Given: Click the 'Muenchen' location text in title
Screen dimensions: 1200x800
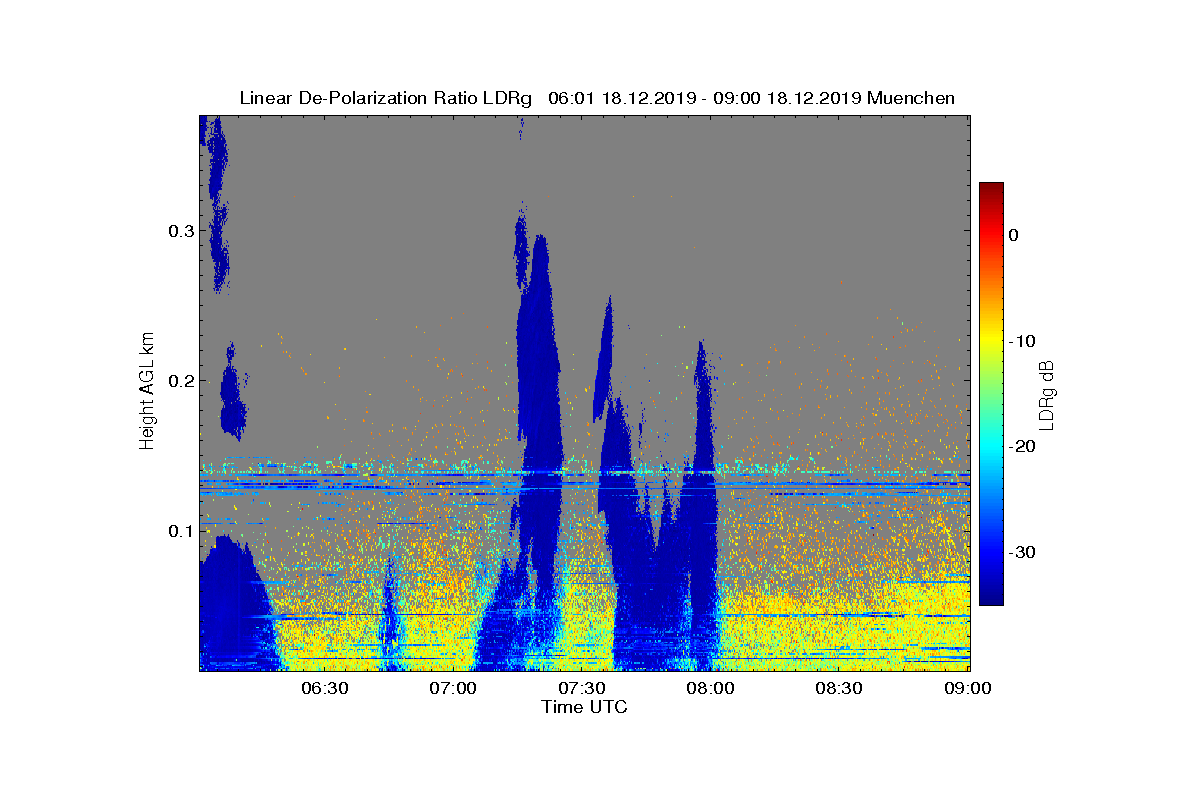Looking at the screenshot, I should [911, 98].
